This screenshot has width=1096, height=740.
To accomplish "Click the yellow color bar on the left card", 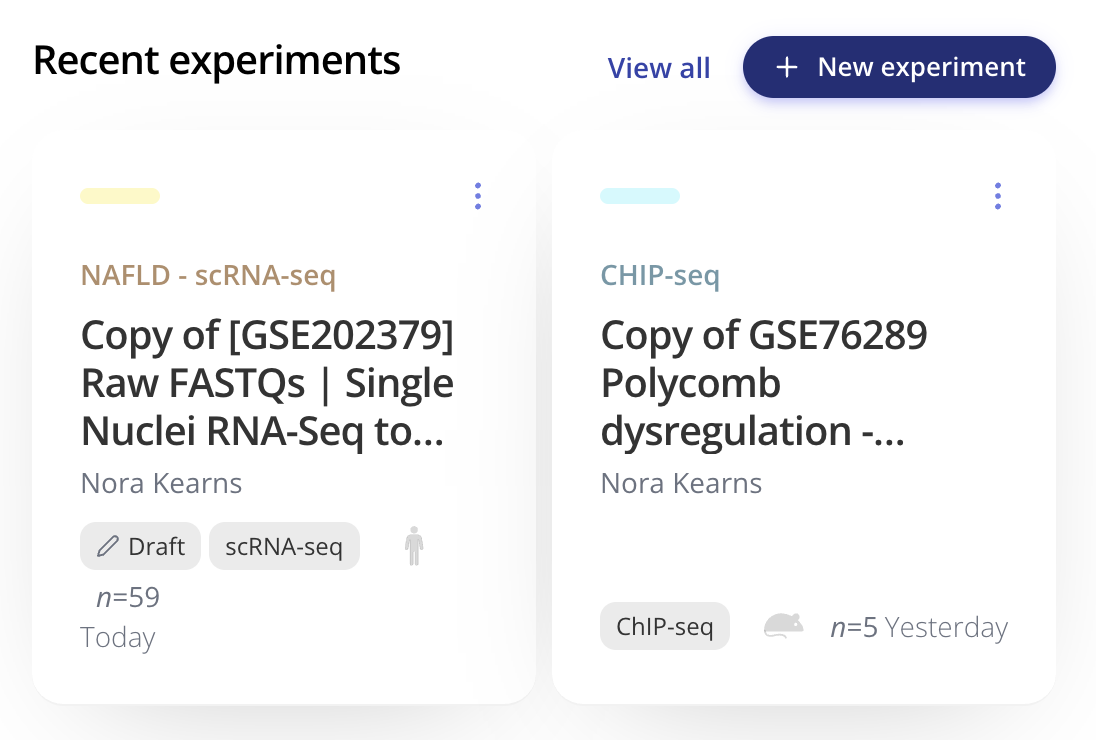I will tap(120, 196).
